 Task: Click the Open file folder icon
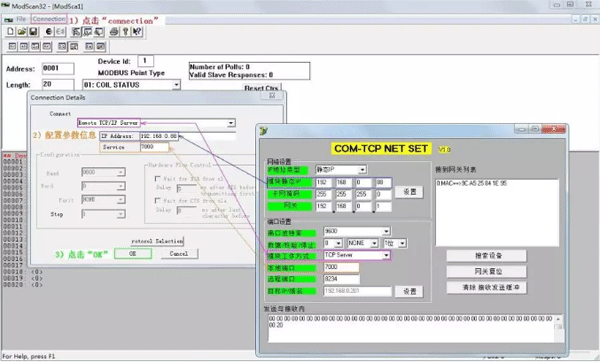point(22,32)
